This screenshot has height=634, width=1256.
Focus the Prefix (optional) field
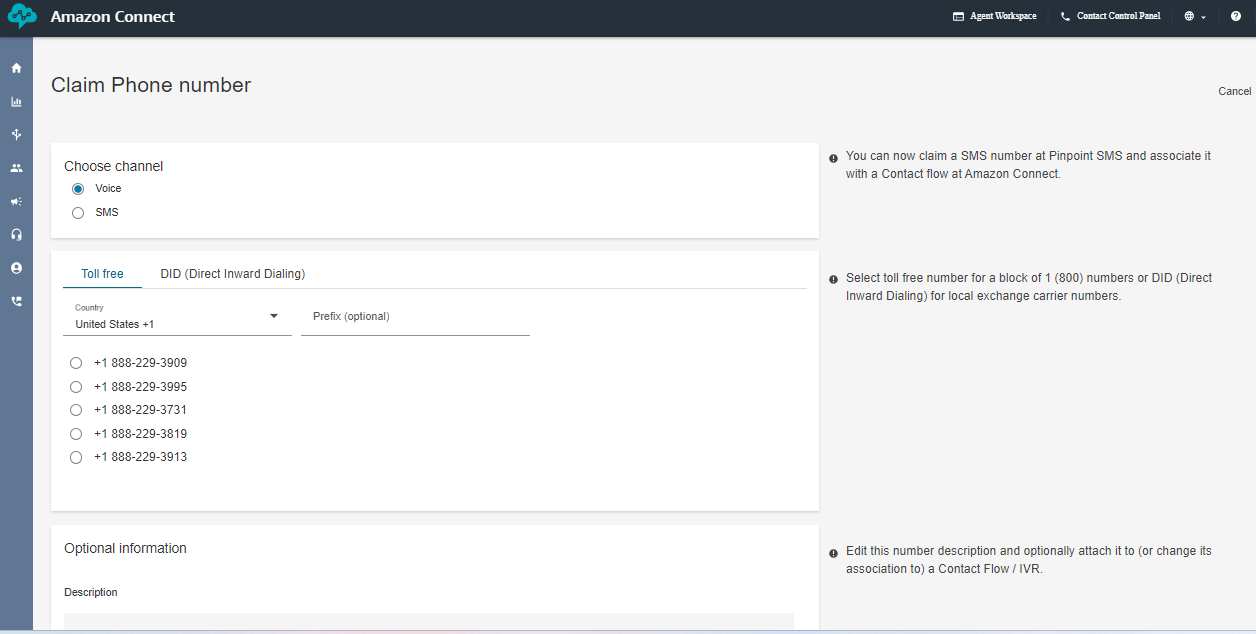point(415,317)
